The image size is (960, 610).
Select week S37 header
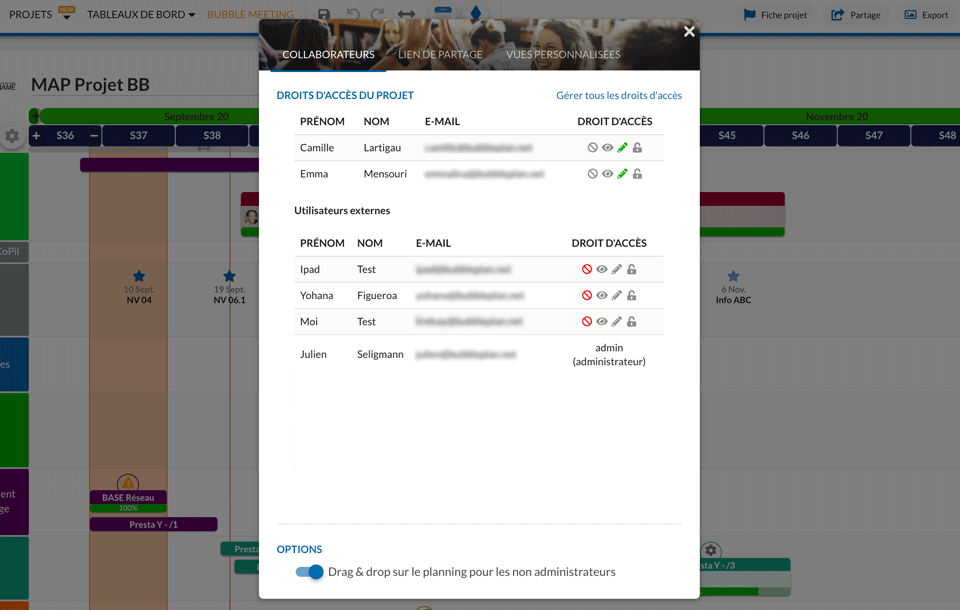tap(138, 135)
